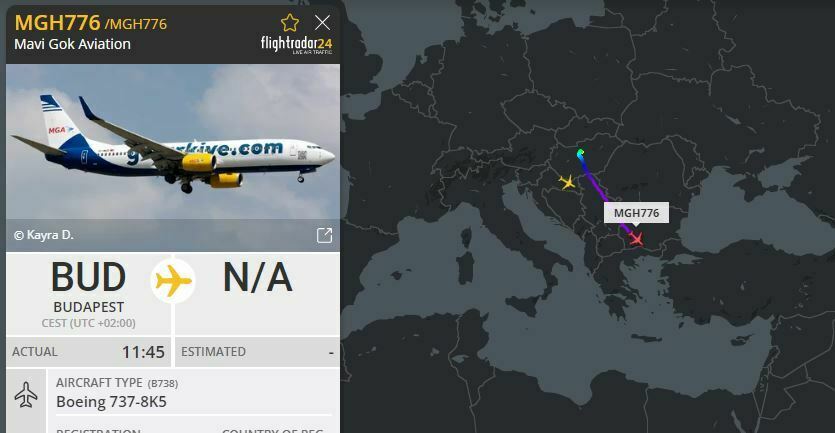Click the actual departure time 11:45
Screen dimensions: 835x433
tap(143, 352)
